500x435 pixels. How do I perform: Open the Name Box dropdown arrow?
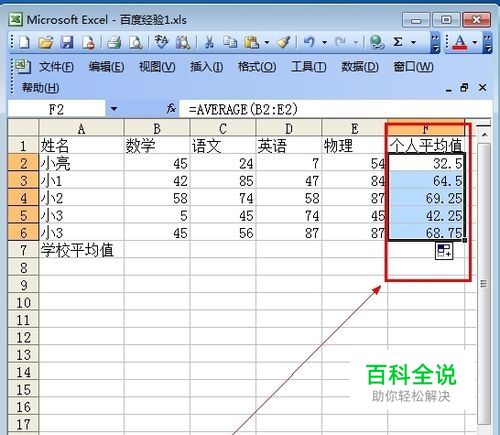(x=114, y=109)
